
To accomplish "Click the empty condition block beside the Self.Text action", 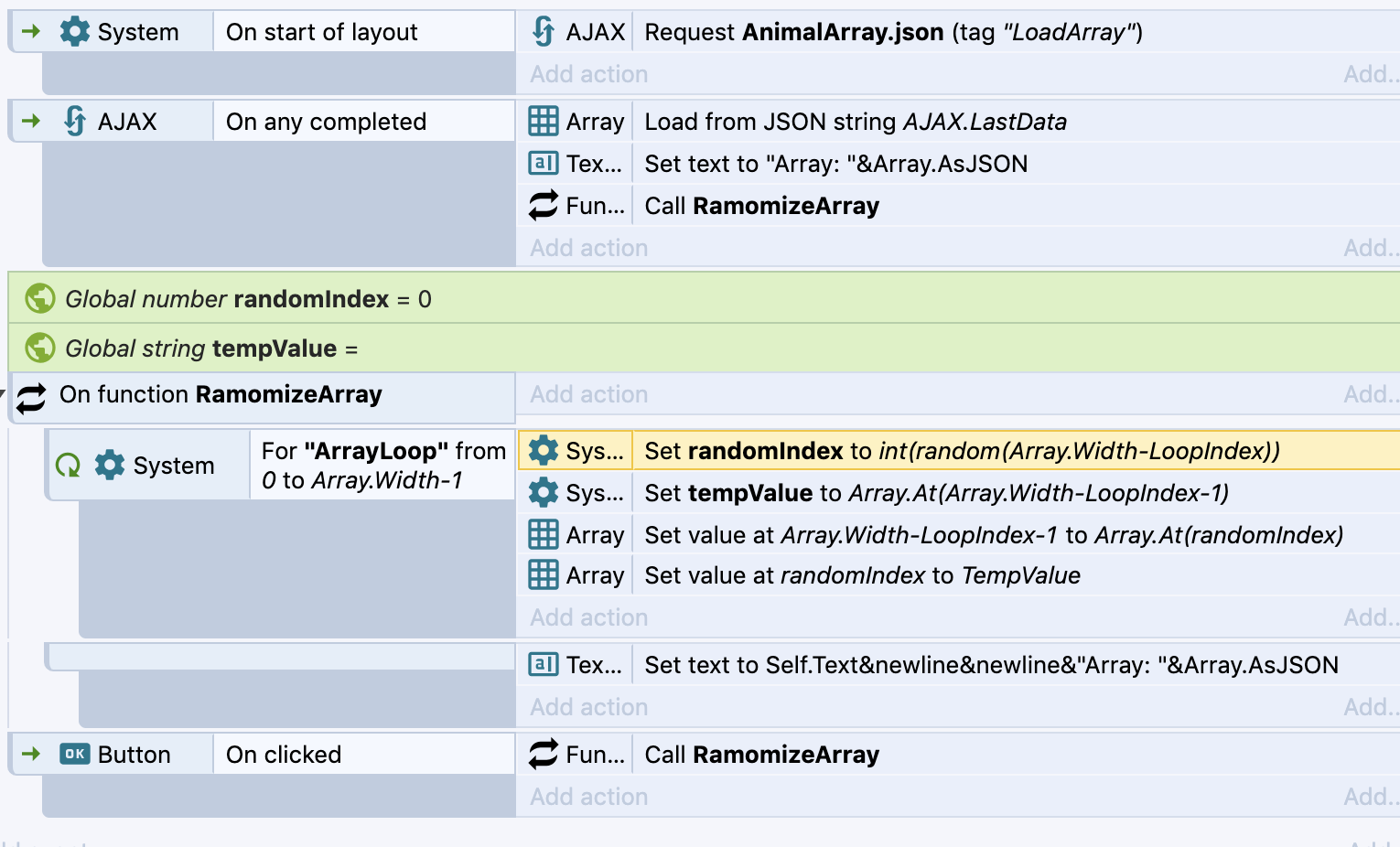I will [280, 657].
